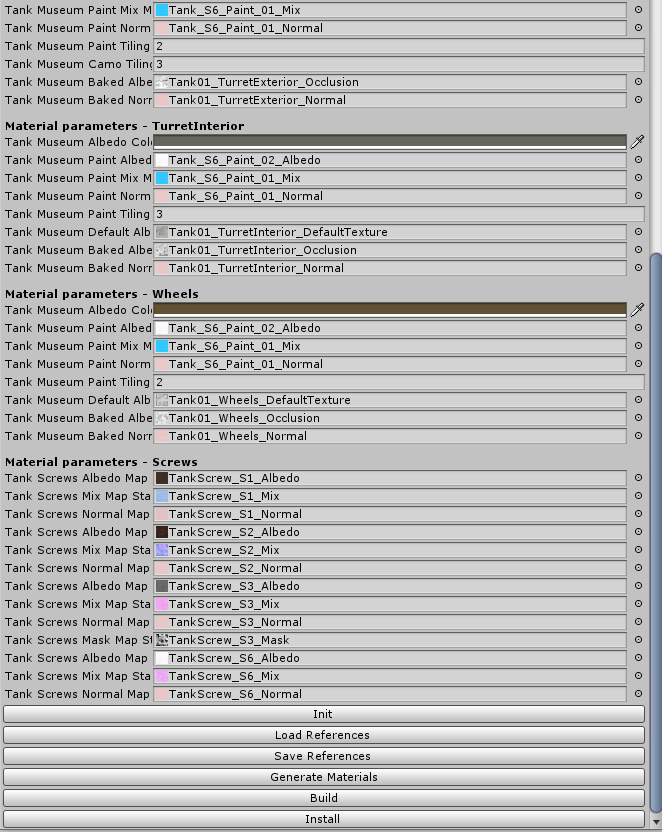Open object picker for TankScrew_S6_Normal
Viewport: 662px width, 832px height.
638,694
